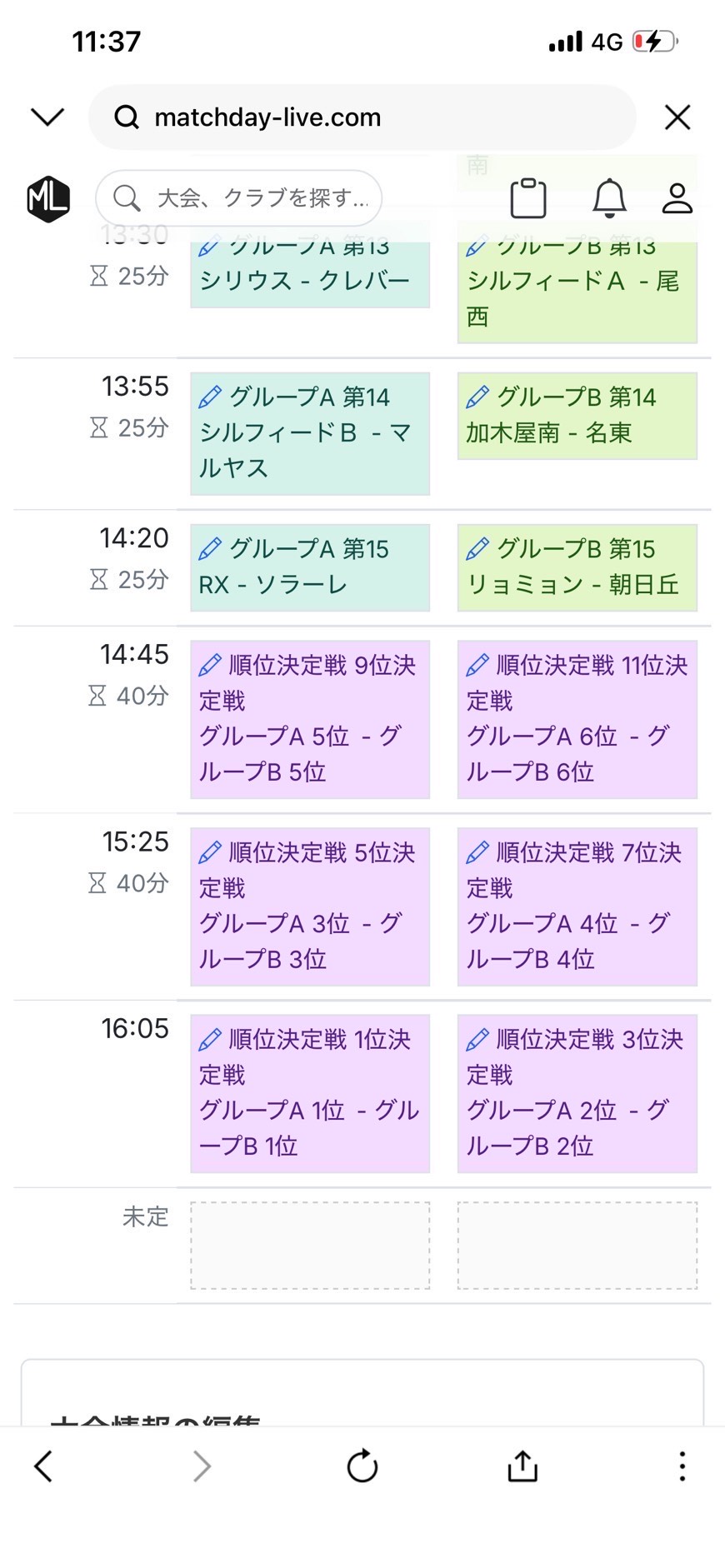Close the browser with X button
Image resolution: width=725 pixels, height=1568 pixels.
[677, 117]
